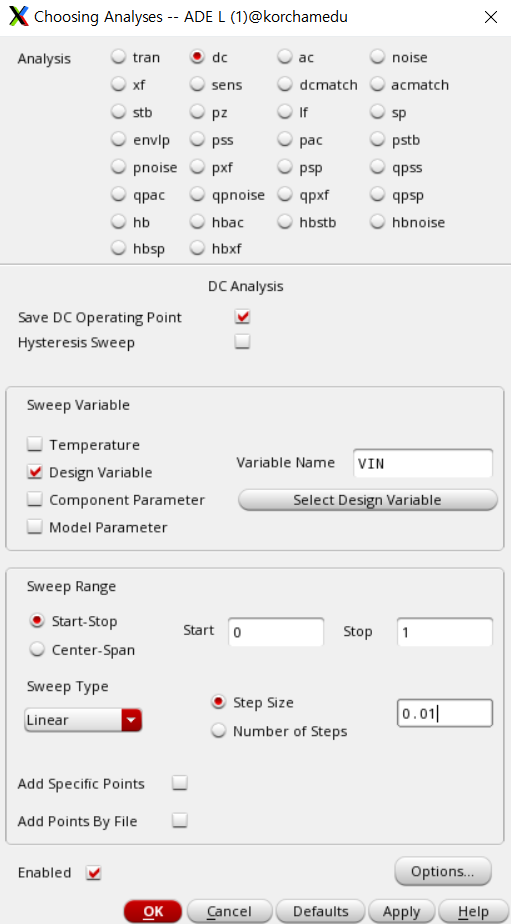Screen dimensions: 511x924
Task: Select the pxf analysis radio button
Action: tap(197, 167)
